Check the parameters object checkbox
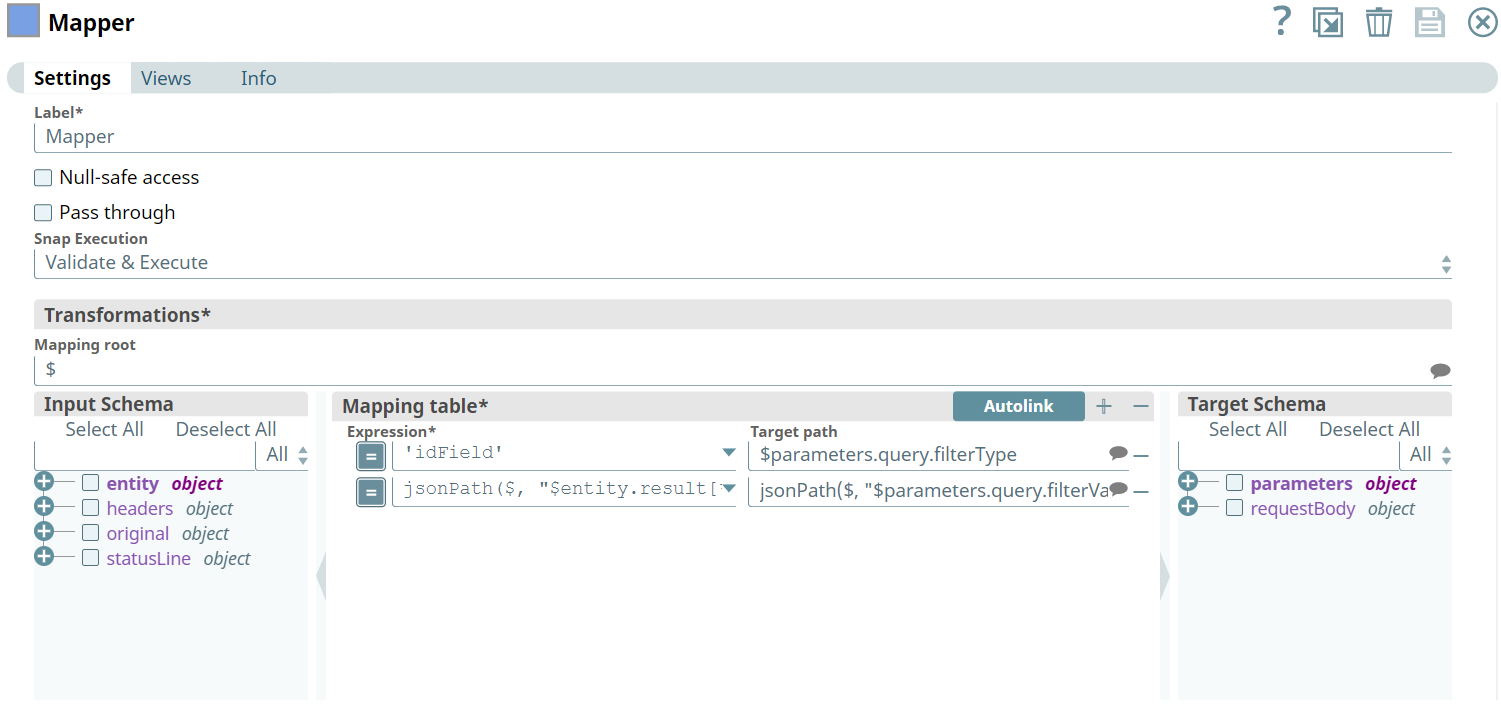The width and height of the screenshot is (1501, 717). [1234, 483]
